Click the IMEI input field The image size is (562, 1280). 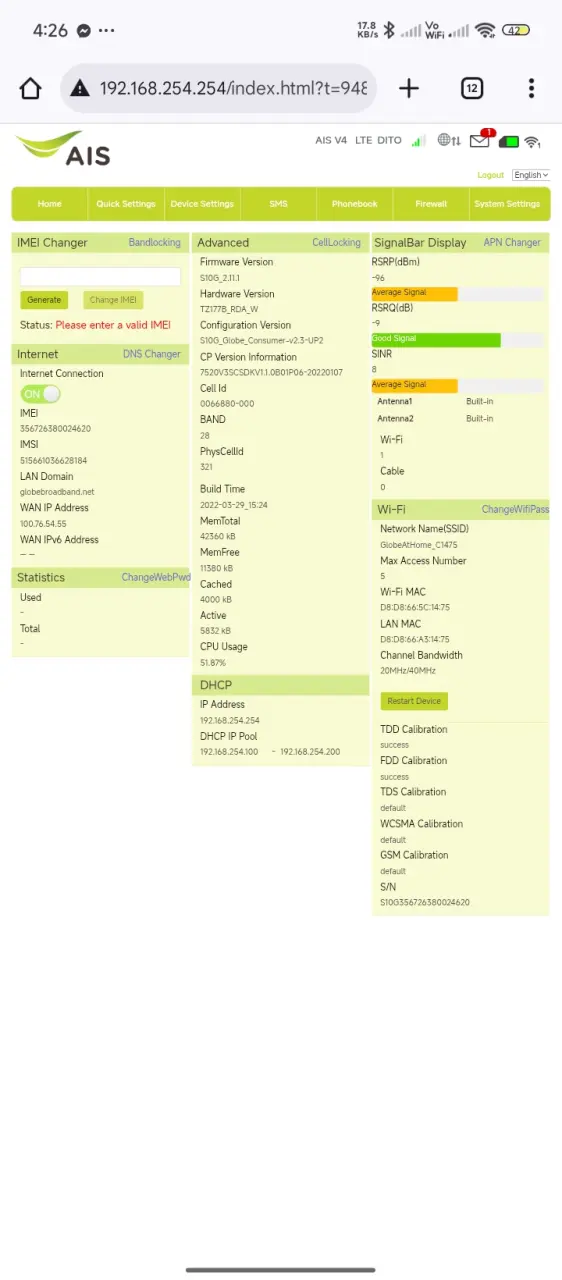click(x=100, y=276)
